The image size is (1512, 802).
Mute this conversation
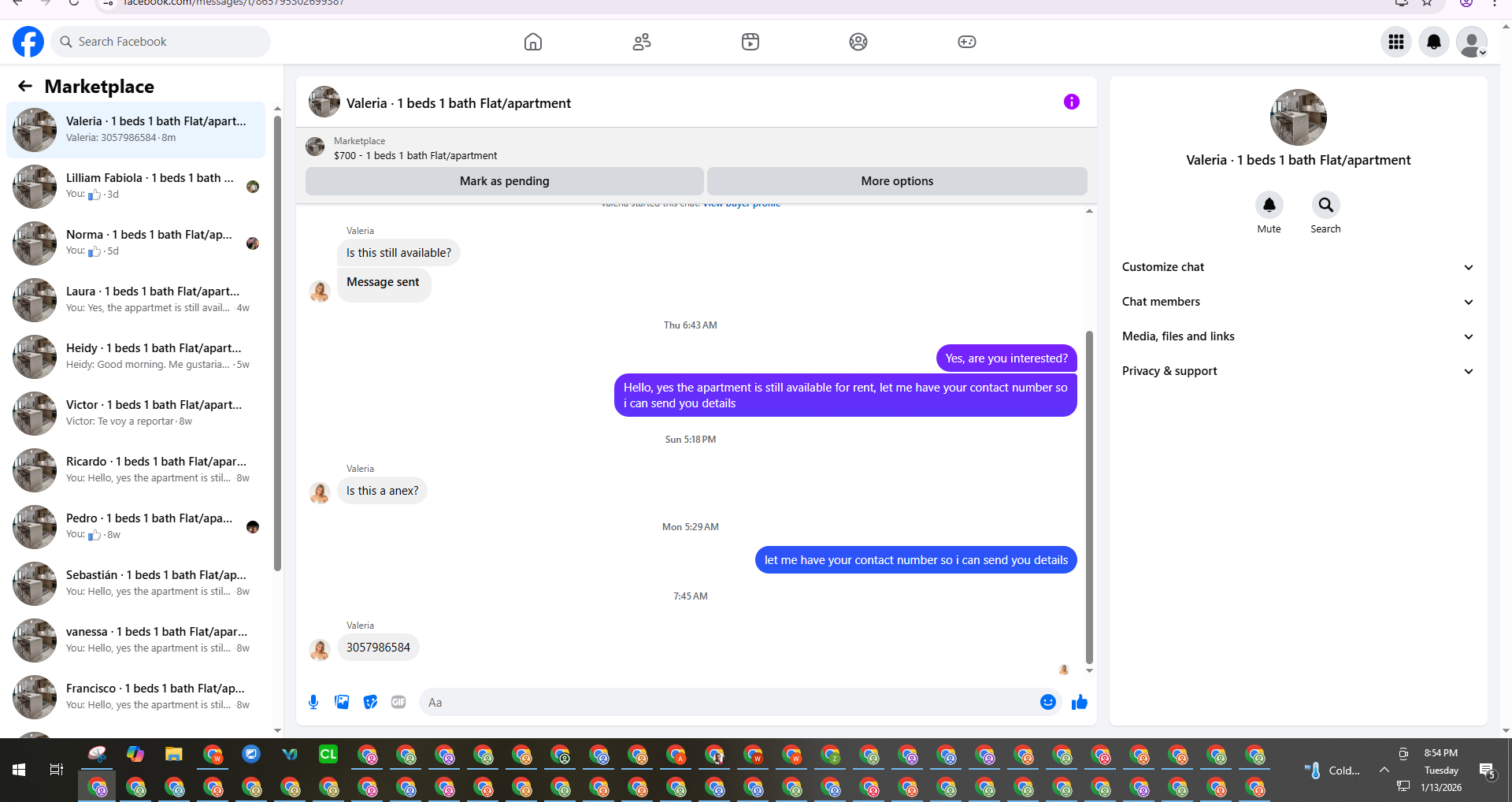pos(1269,205)
